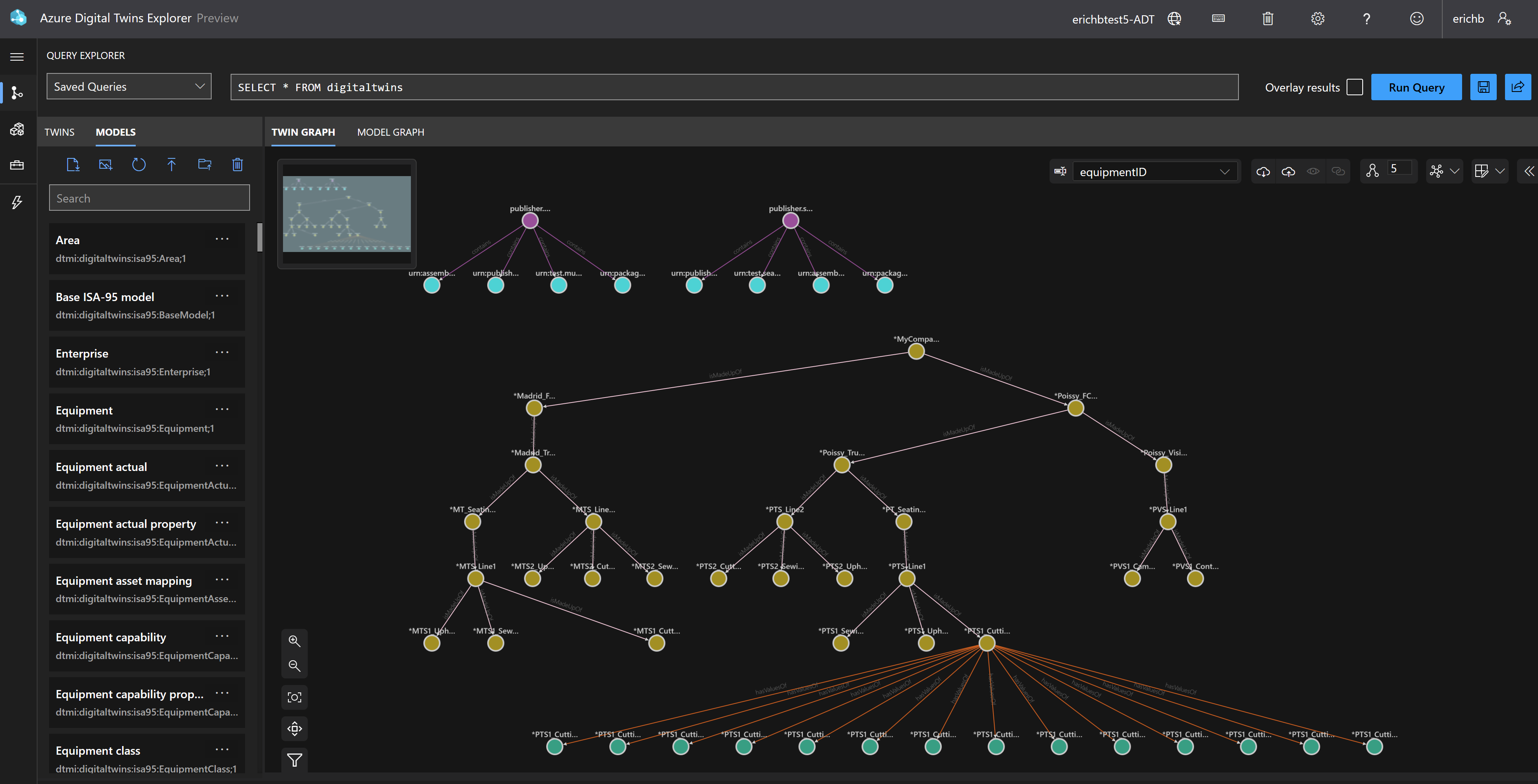
Task: Click the model Search input field
Action: tap(149, 198)
